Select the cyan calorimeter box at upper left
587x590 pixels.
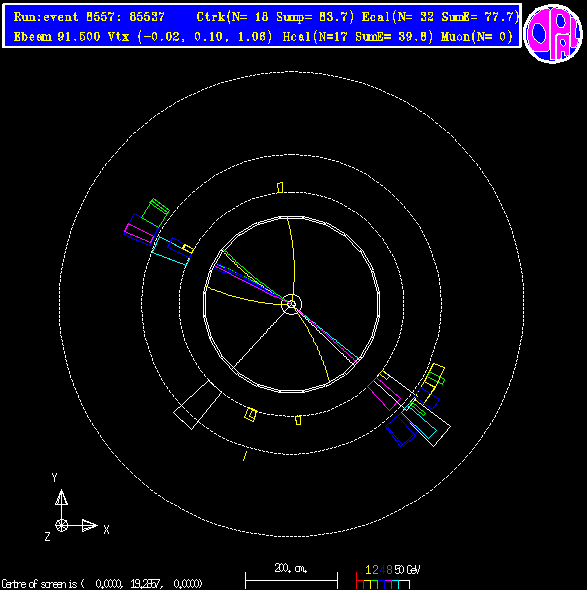(171, 251)
